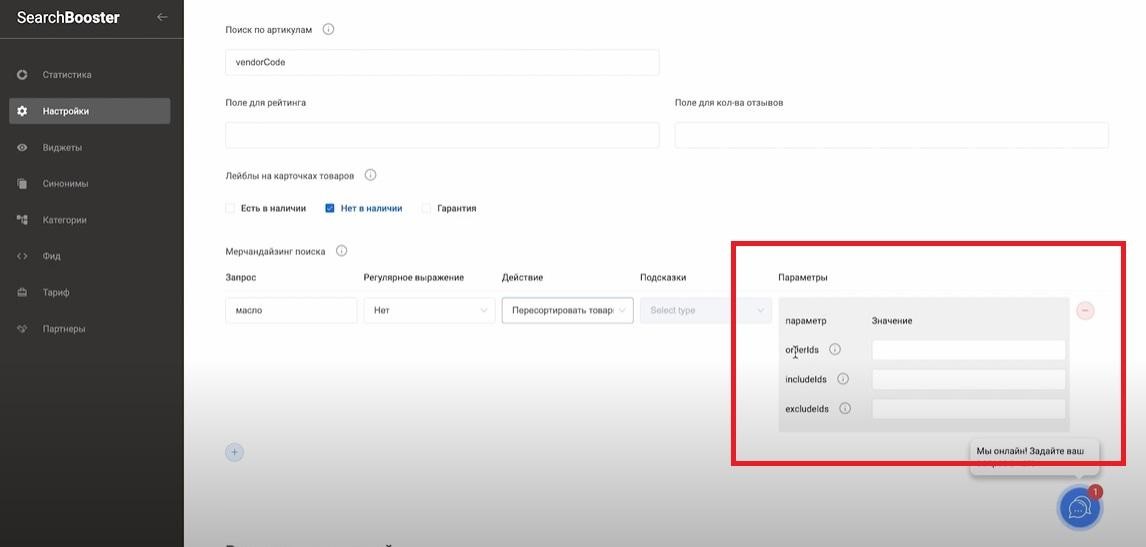Open Синонимы section in sidebar
Image resolution: width=1146 pixels, height=547 pixels.
[x=65, y=184]
